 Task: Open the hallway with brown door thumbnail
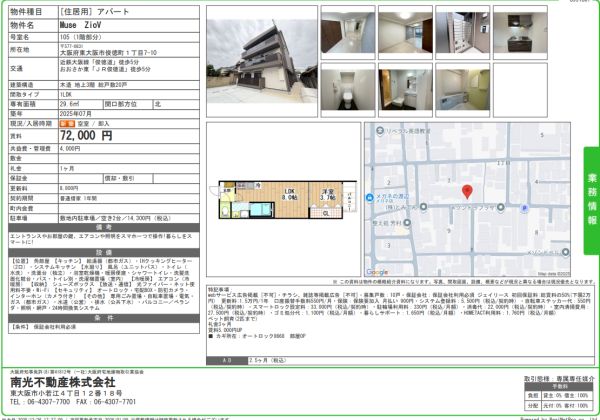click(x=348, y=33)
